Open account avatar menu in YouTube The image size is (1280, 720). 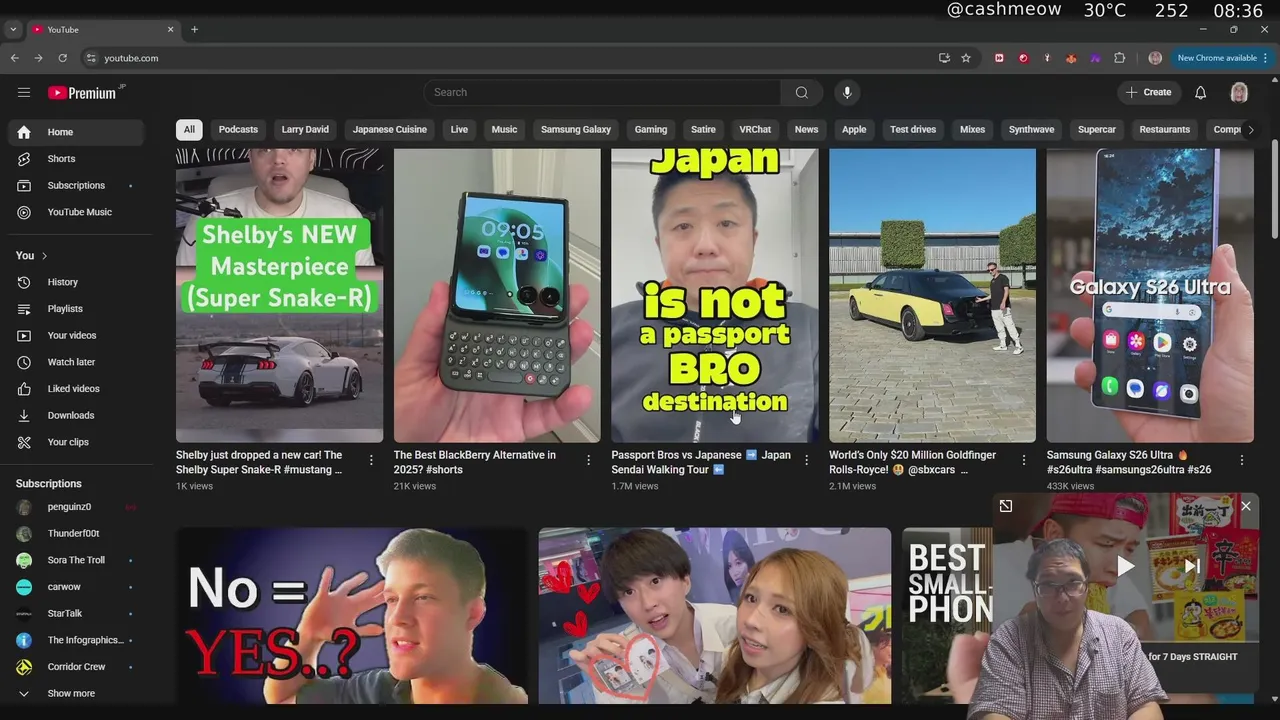pyautogui.click(x=1239, y=92)
